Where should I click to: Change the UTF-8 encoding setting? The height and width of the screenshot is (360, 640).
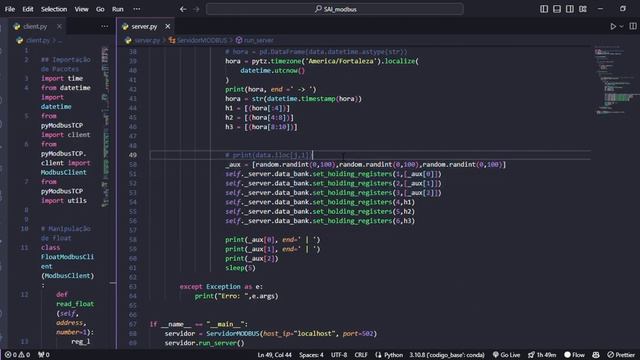pos(339,355)
